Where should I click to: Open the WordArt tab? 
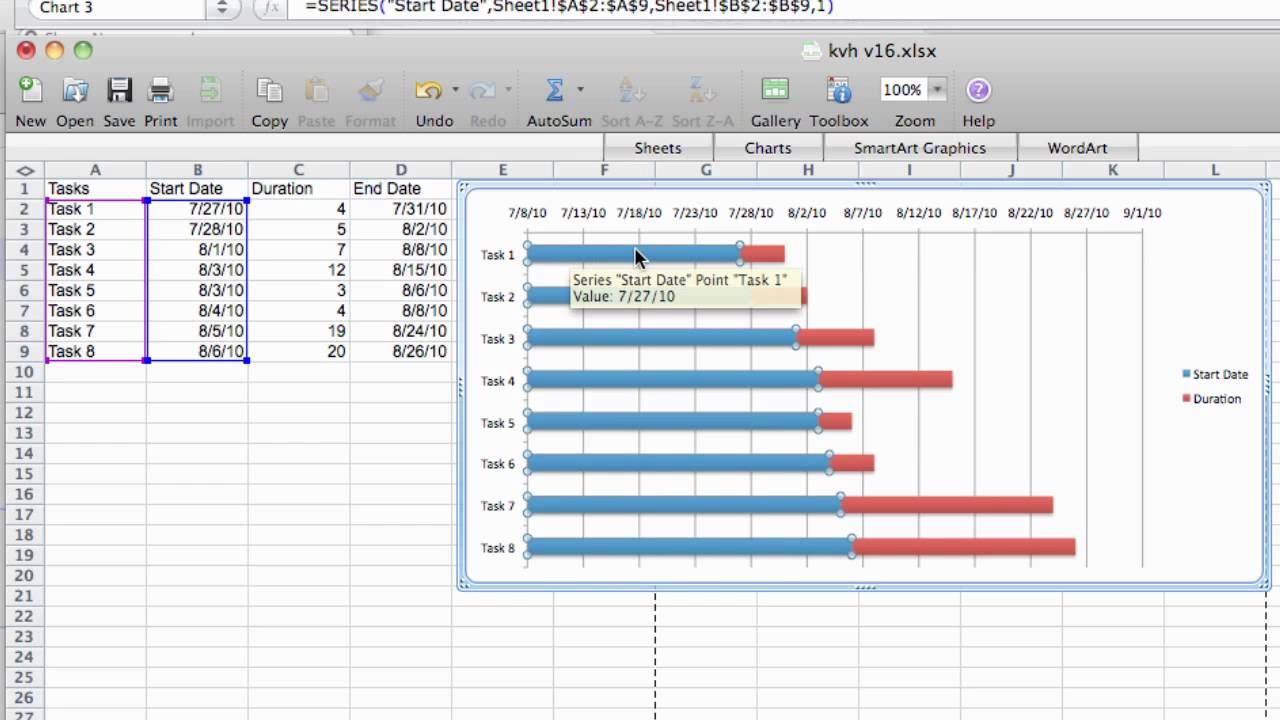pyautogui.click(x=1077, y=148)
